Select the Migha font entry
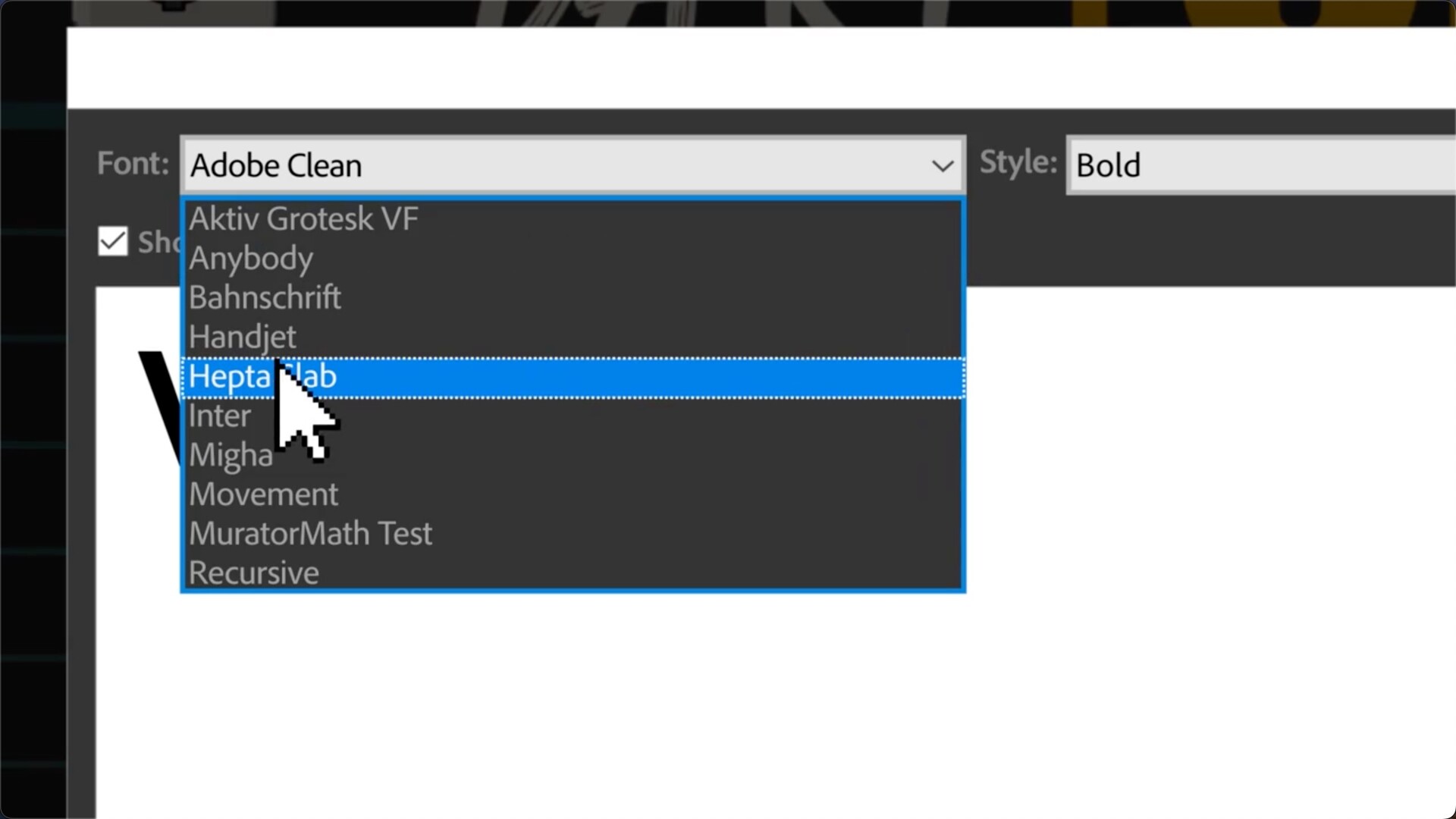1456x819 pixels. tap(230, 456)
